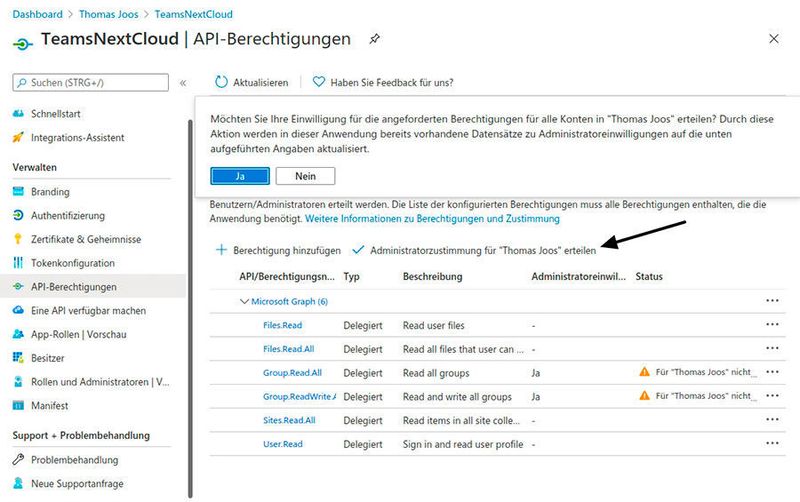Open more options for Files.Read.All row

pos(772,348)
